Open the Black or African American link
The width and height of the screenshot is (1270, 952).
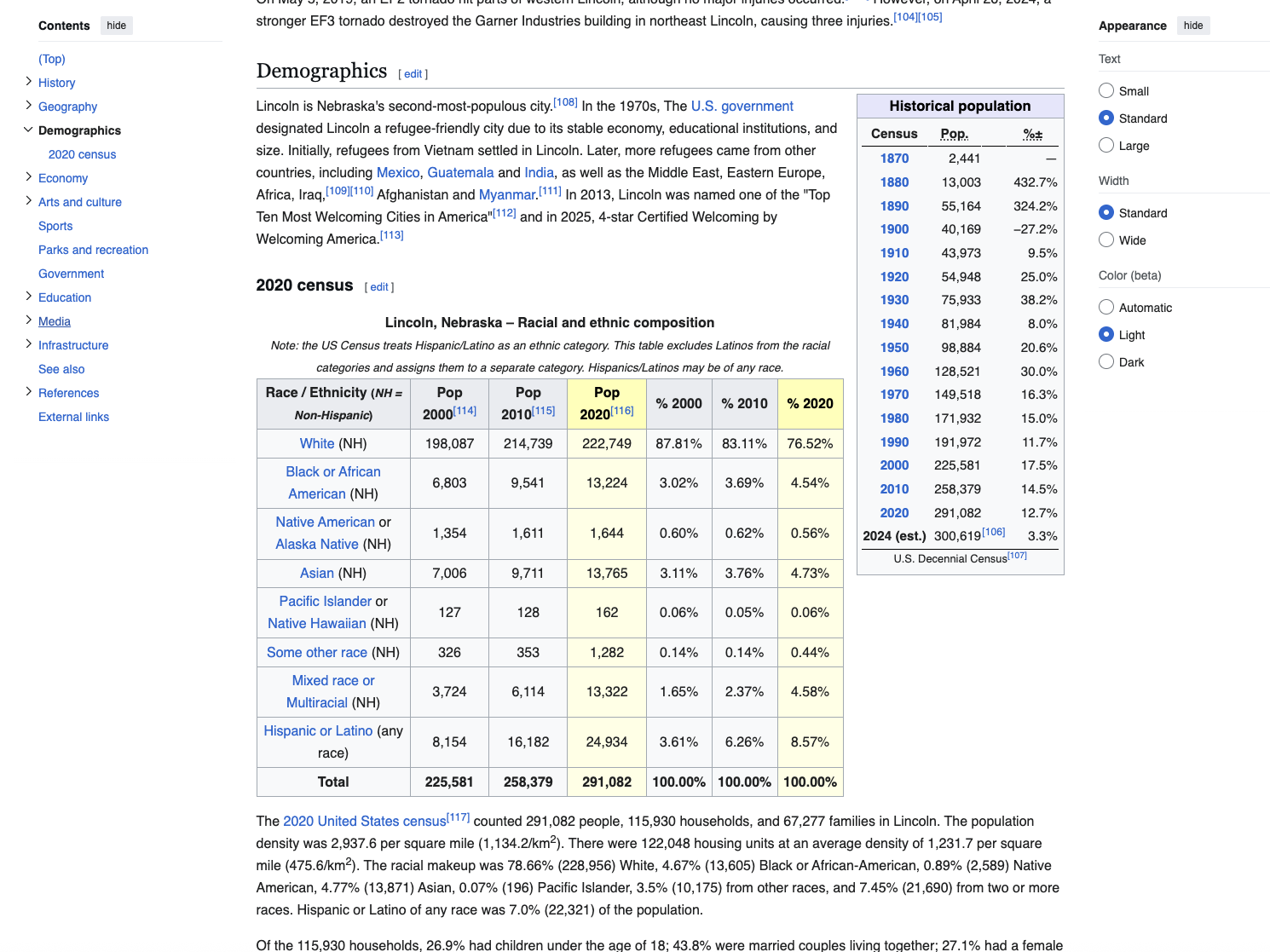coord(333,482)
